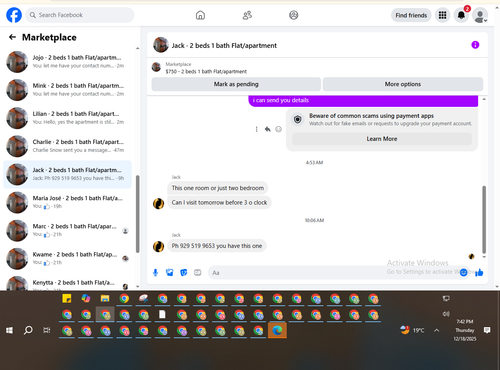Click the attach photo icon
This screenshot has height=370, width=500.
tap(170, 273)
